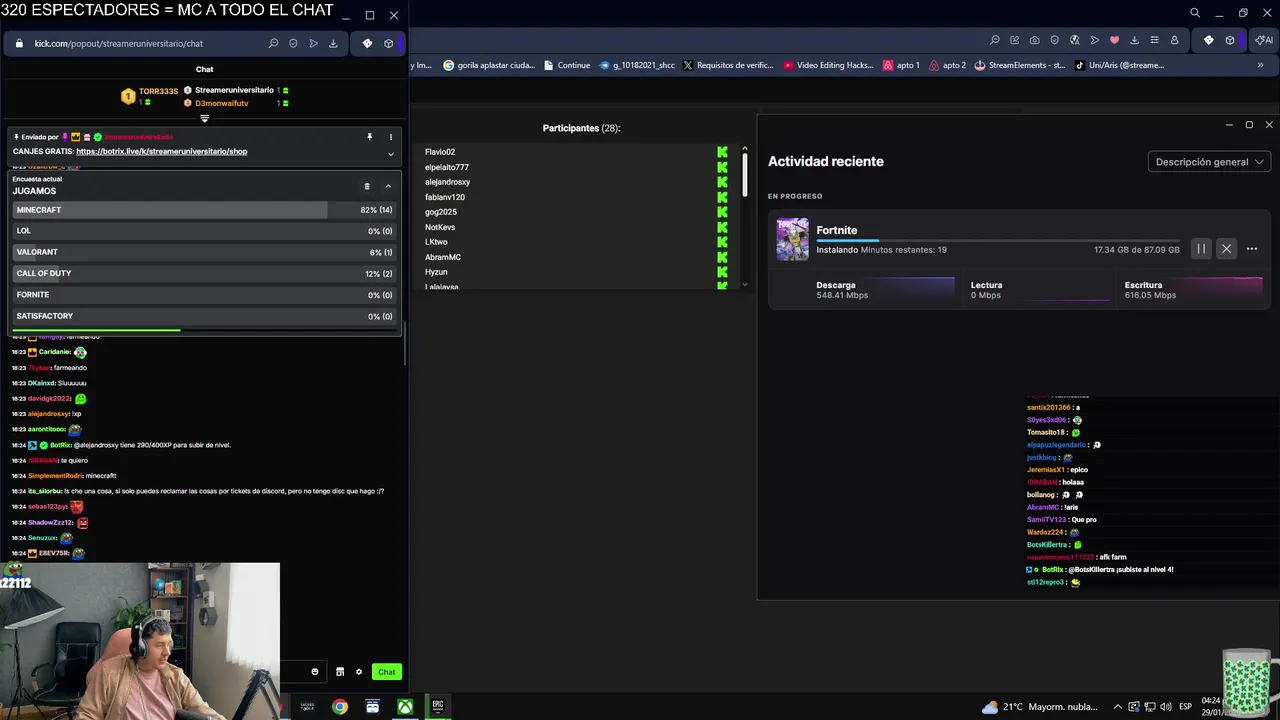Click shield icon in chat popout address bar
This screenshot has width=1280, height=720.
pos(293,43)
